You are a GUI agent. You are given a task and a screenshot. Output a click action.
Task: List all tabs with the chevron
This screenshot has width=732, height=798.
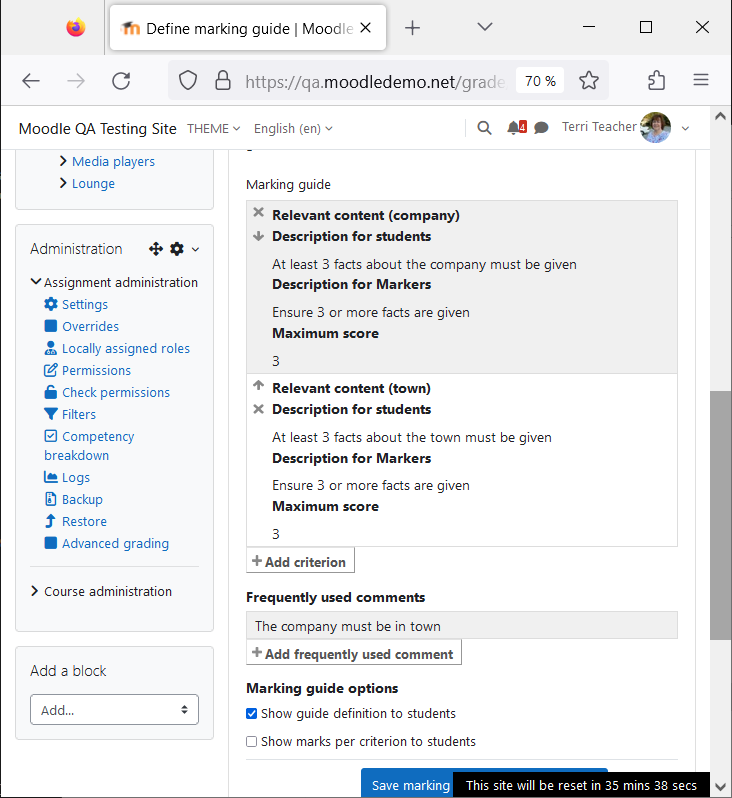[x=485, y=27]
